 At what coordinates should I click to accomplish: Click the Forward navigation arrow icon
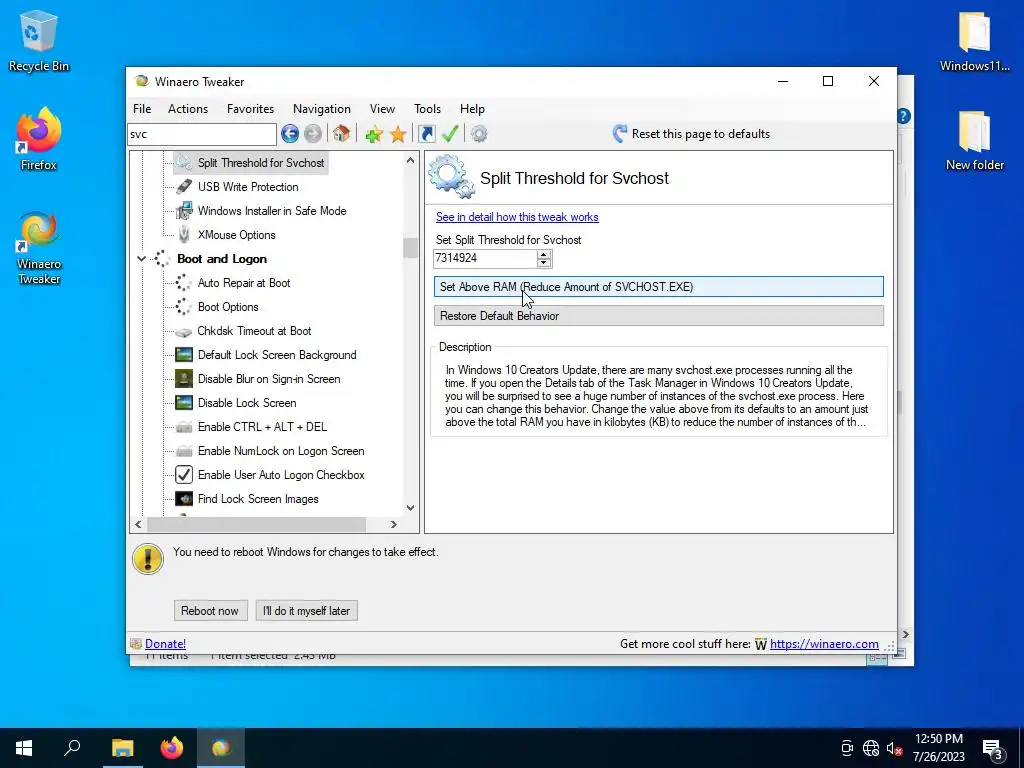pyautogui.click(x=313, y=134)
